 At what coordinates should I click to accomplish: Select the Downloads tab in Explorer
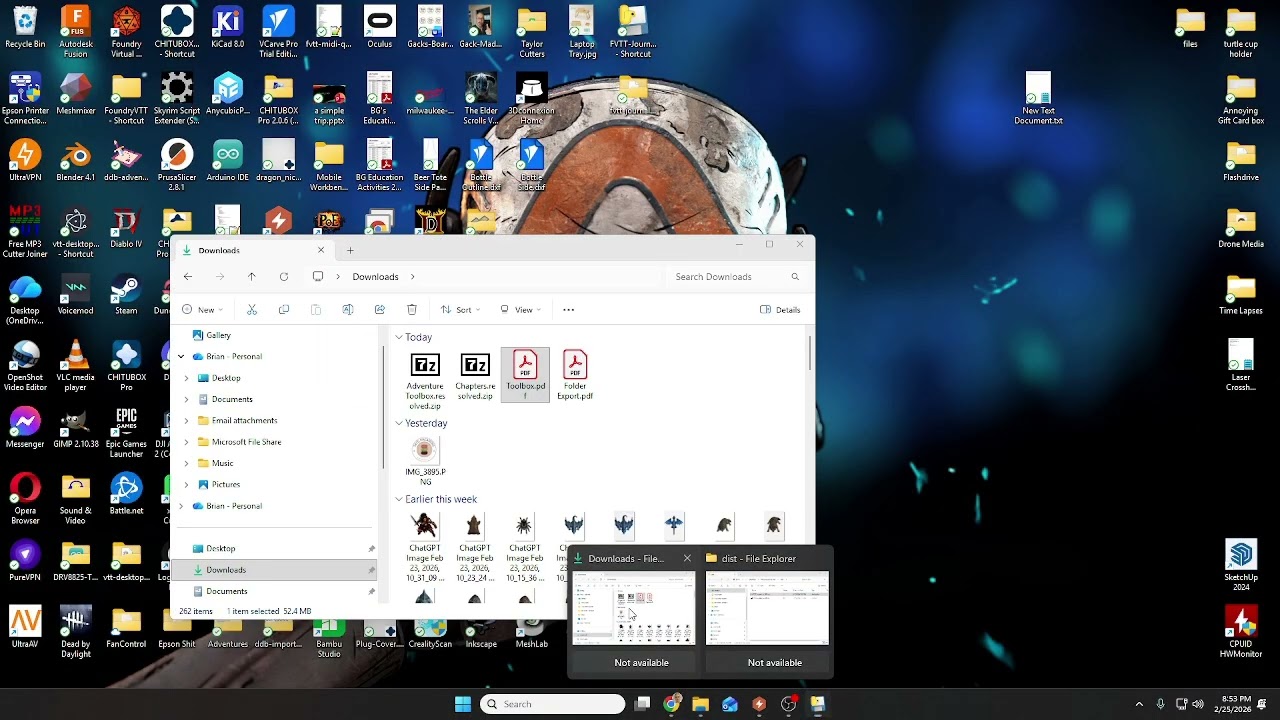[256, 250]
